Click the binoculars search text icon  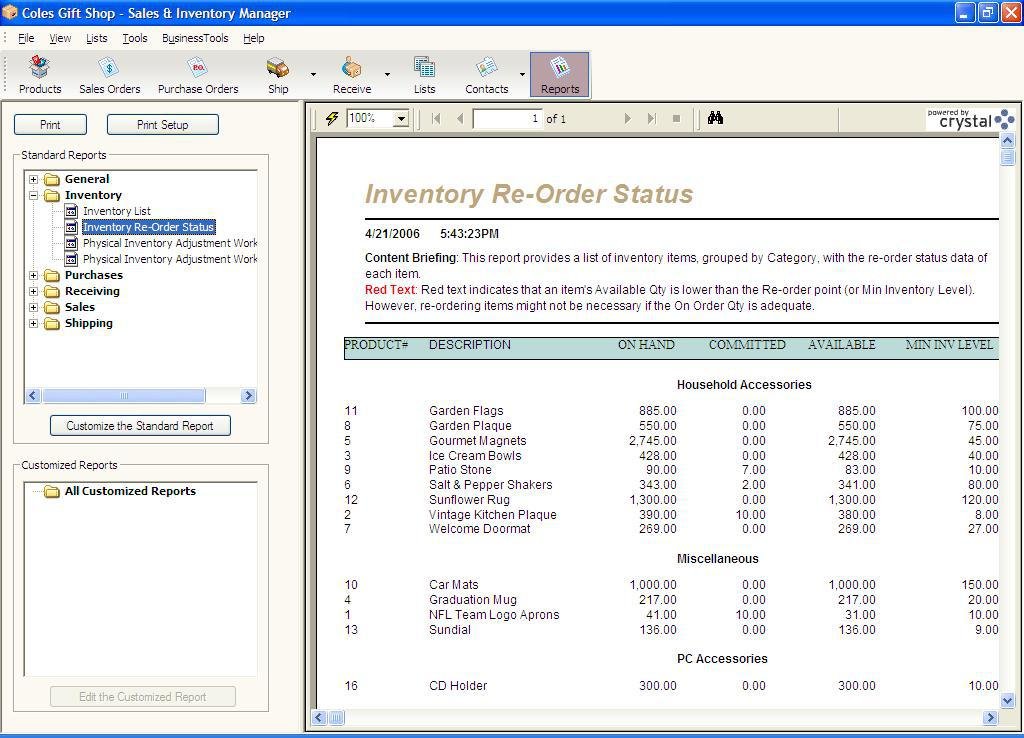[x=715, y=118]
